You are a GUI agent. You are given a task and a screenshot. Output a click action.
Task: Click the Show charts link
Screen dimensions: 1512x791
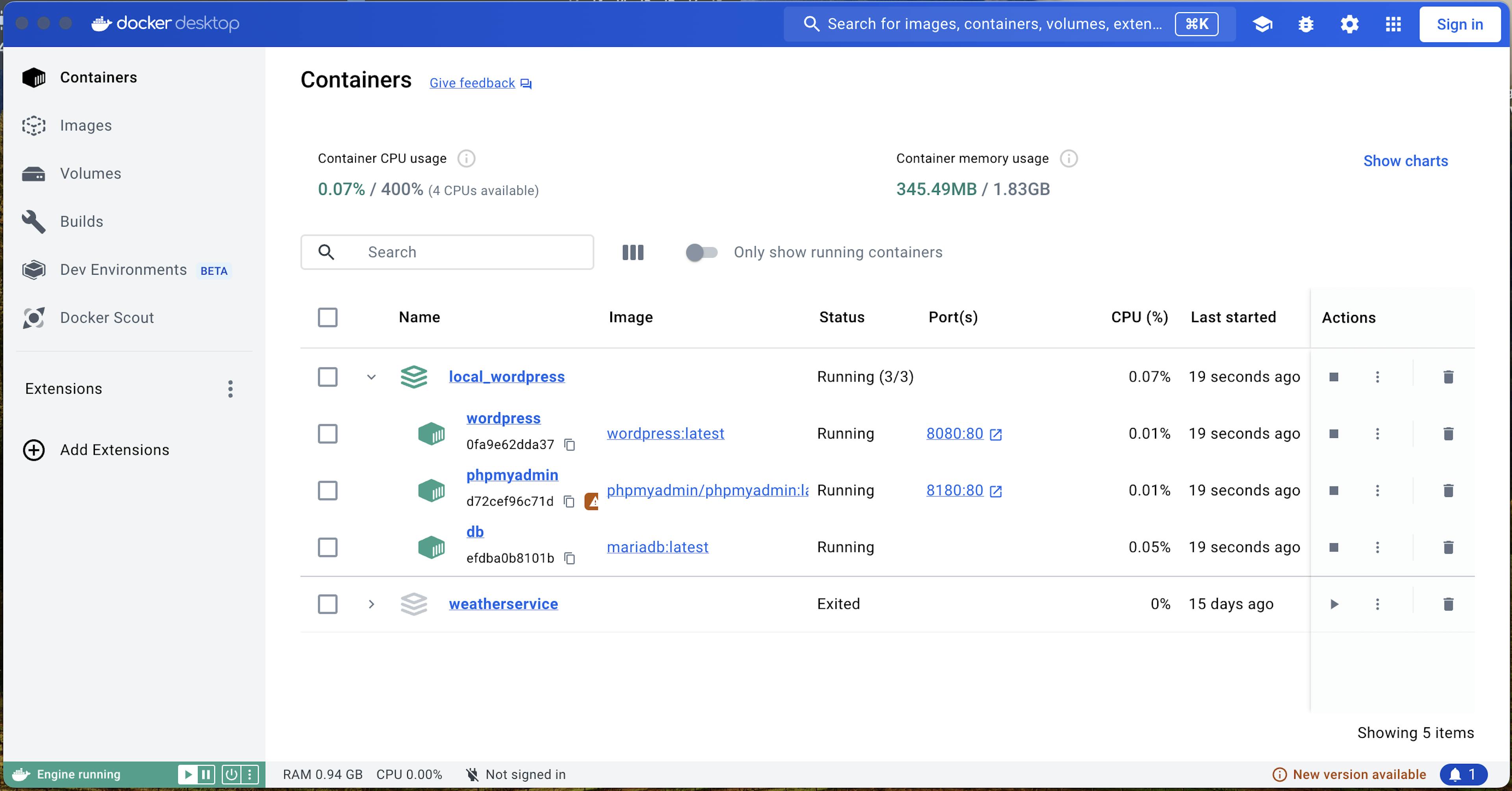tap(1405, 161)
